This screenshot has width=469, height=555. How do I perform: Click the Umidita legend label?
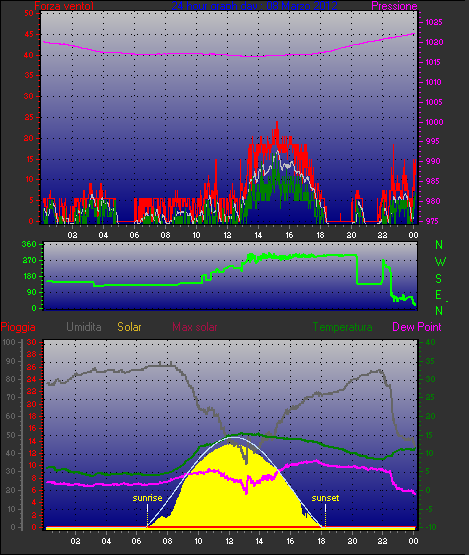pyautogui.click(x=84, y=327)
